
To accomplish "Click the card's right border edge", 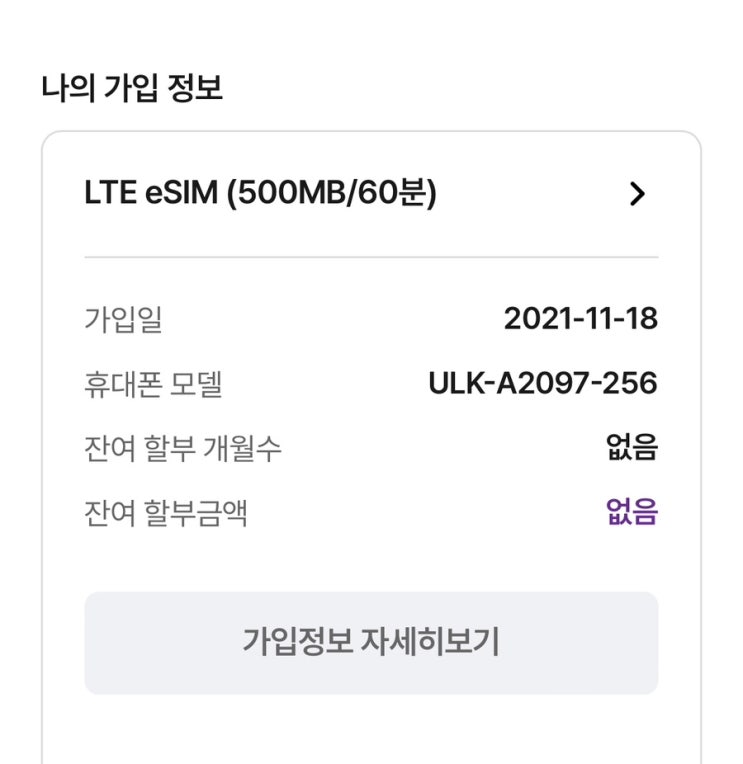I will [700, 450].
